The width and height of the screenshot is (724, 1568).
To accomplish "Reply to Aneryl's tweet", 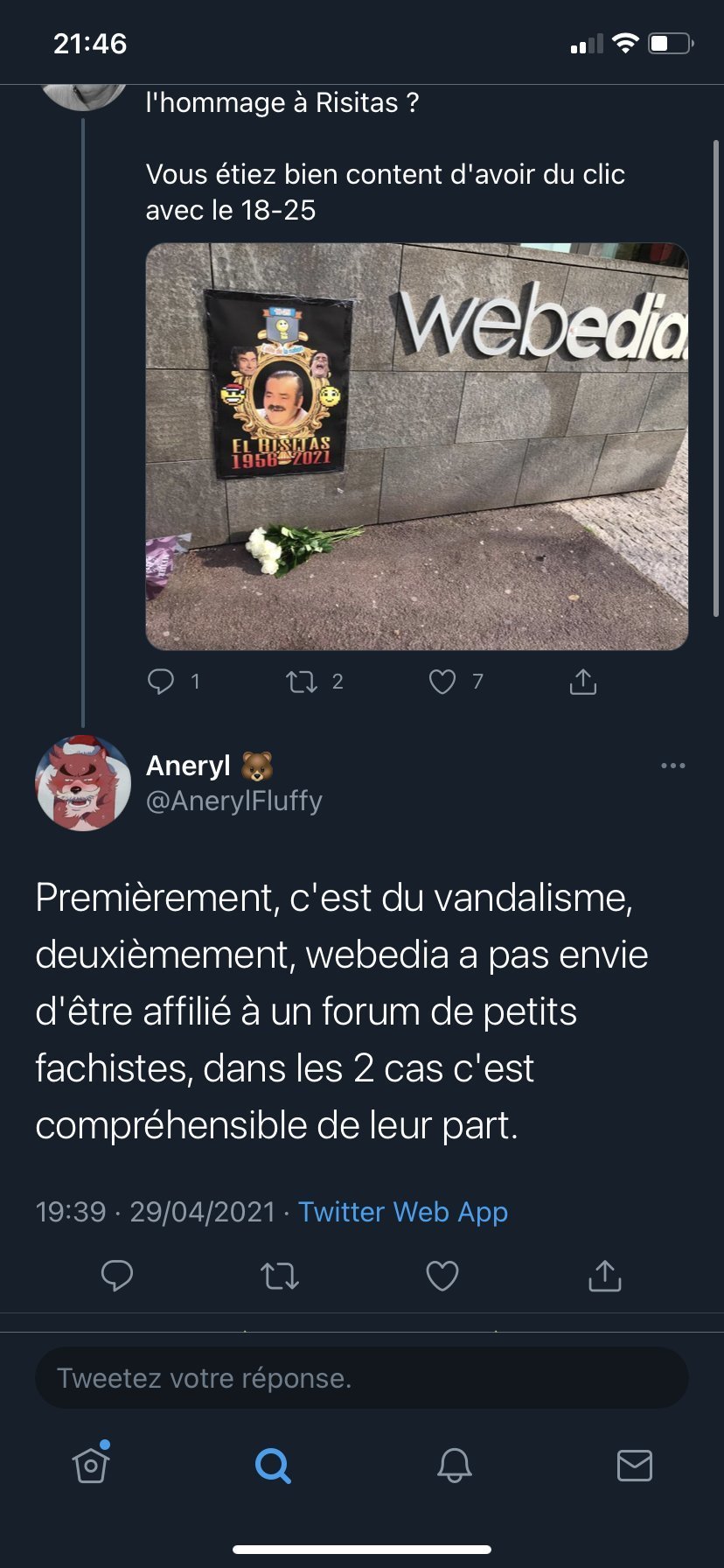I will 117,1275.
